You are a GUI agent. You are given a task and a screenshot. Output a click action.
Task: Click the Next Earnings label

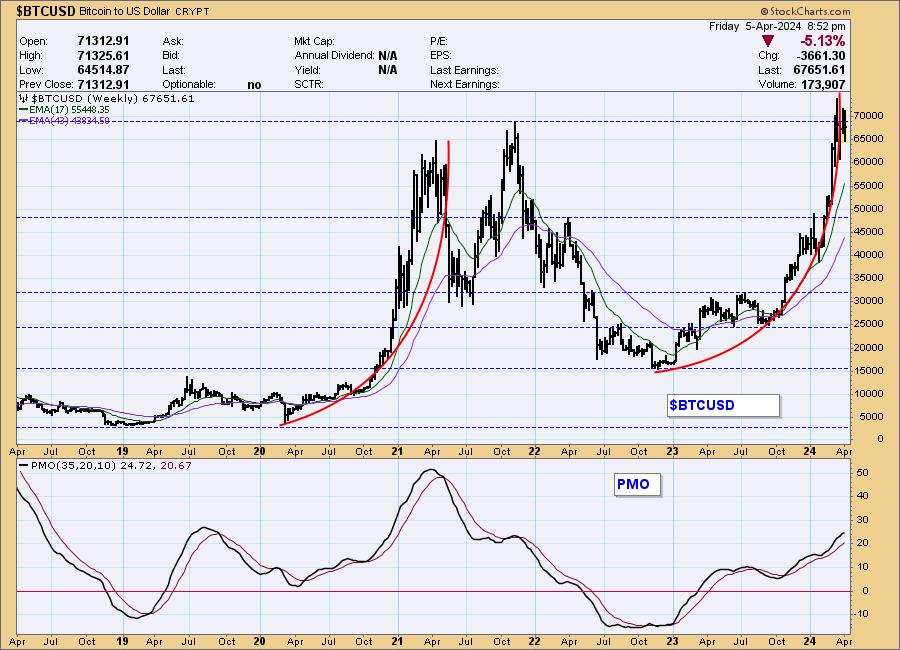click(x=464, y=84)
